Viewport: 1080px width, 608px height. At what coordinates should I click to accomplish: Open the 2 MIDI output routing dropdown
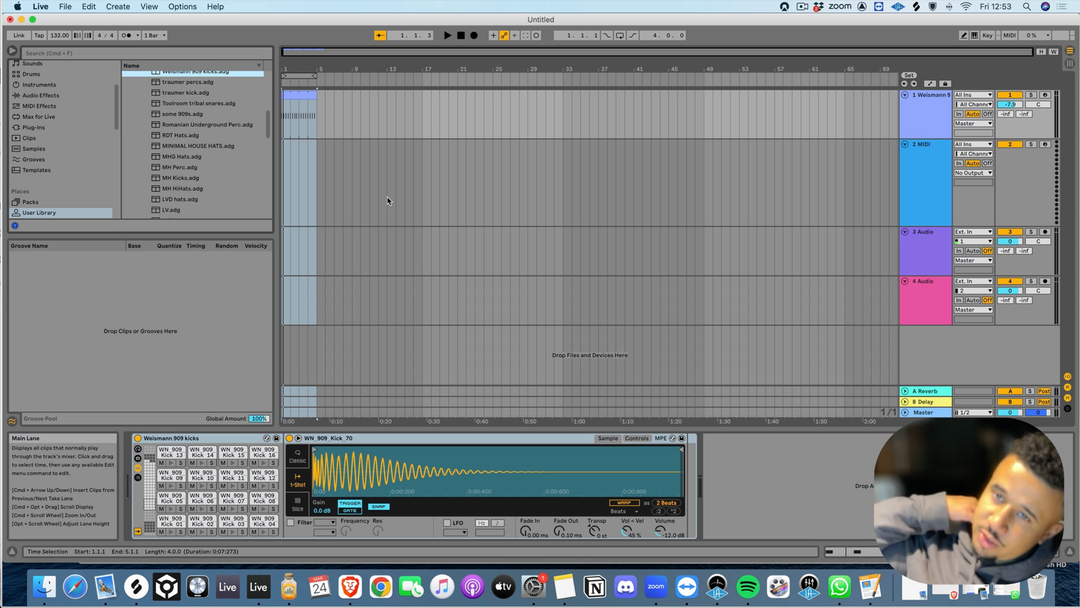tap(973, 173)
